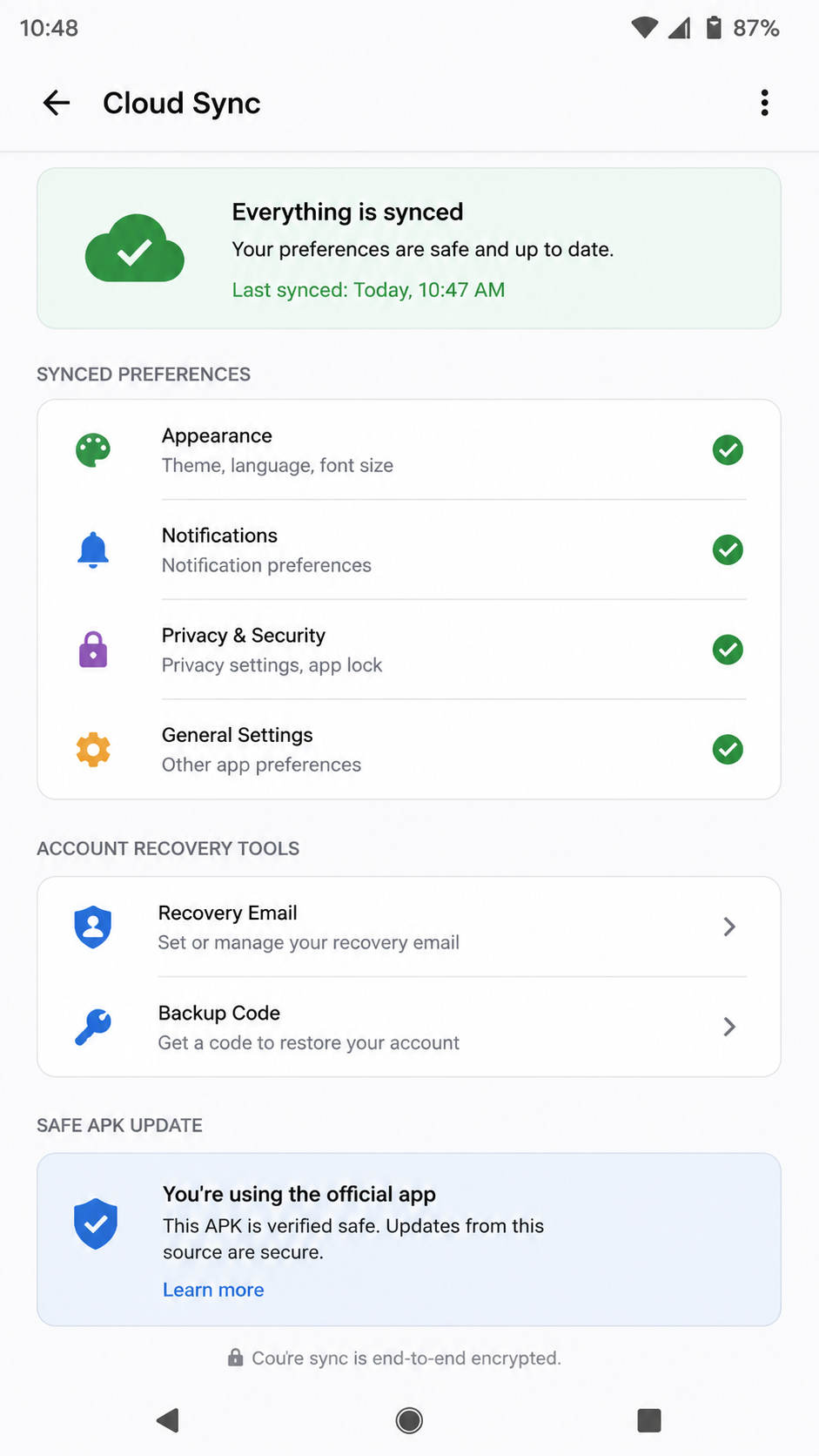Screen dimensions: 819x1456
Task: Tap the Android recent apps square button
Action: click(649, 1420)
